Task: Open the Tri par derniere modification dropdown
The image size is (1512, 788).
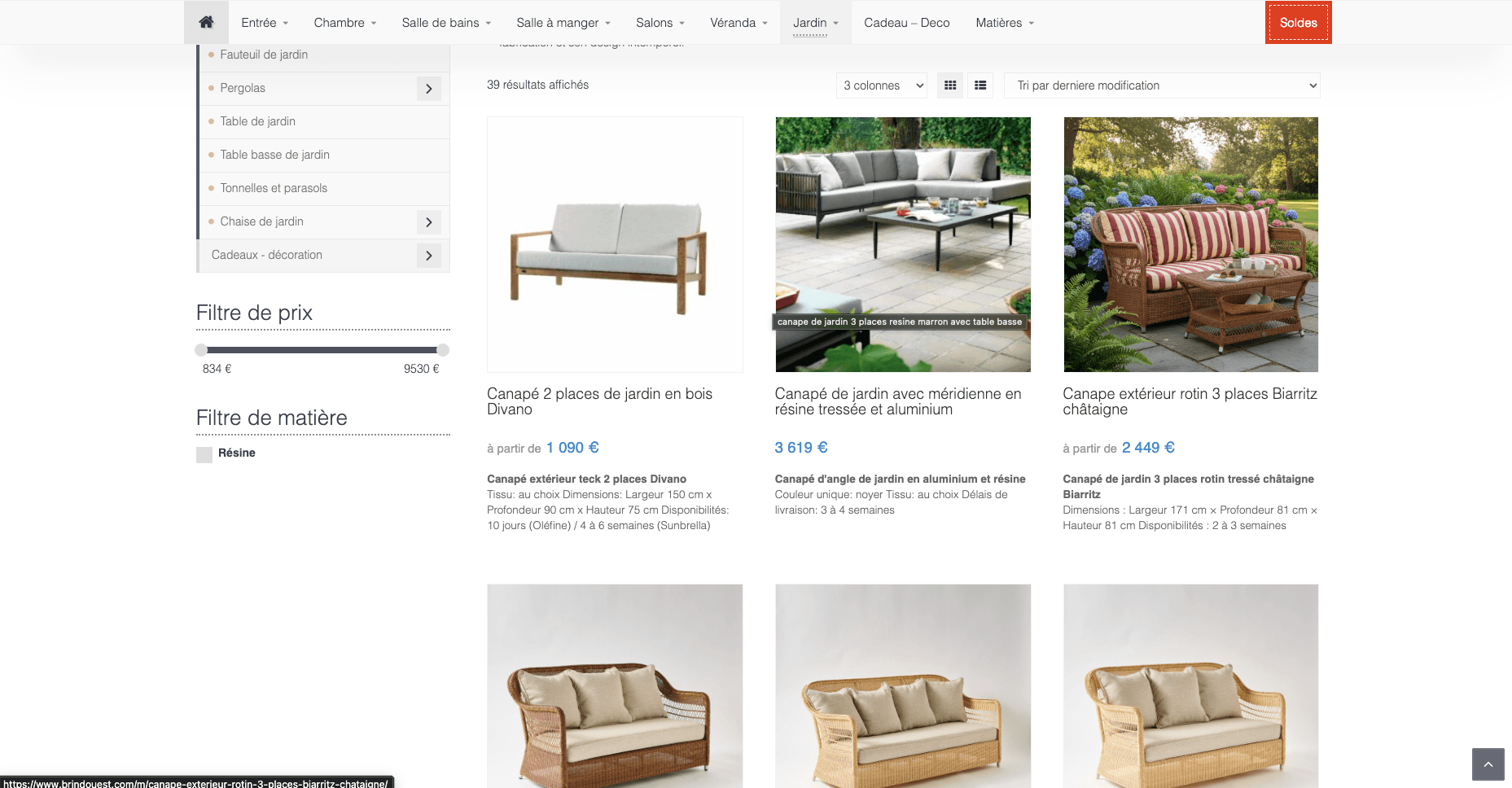Action: 1162,85
